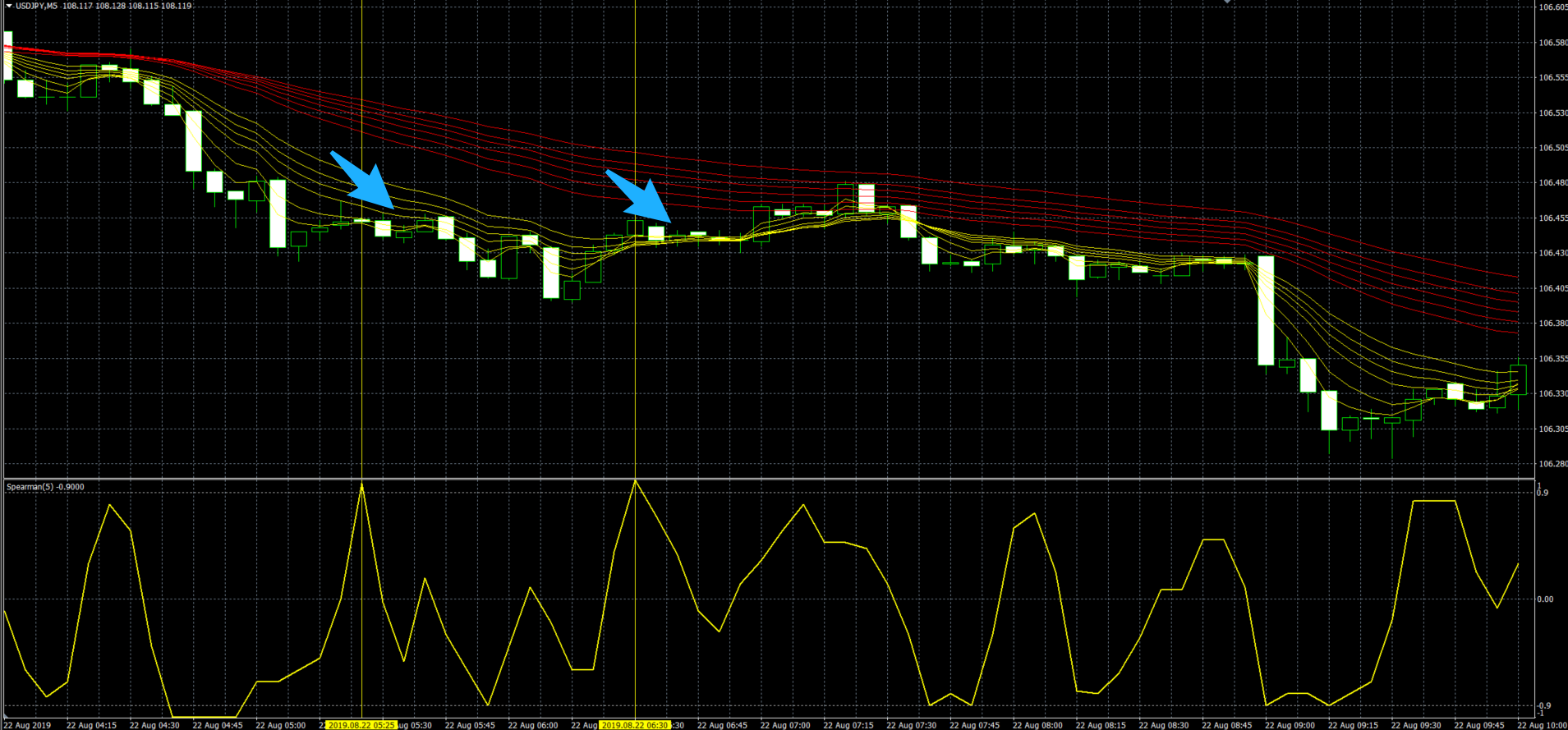This screenshot has height=730, width=1568.
Task: Click the 22 Aug 07:00 time axis label
Action: (x=785, y=725)
